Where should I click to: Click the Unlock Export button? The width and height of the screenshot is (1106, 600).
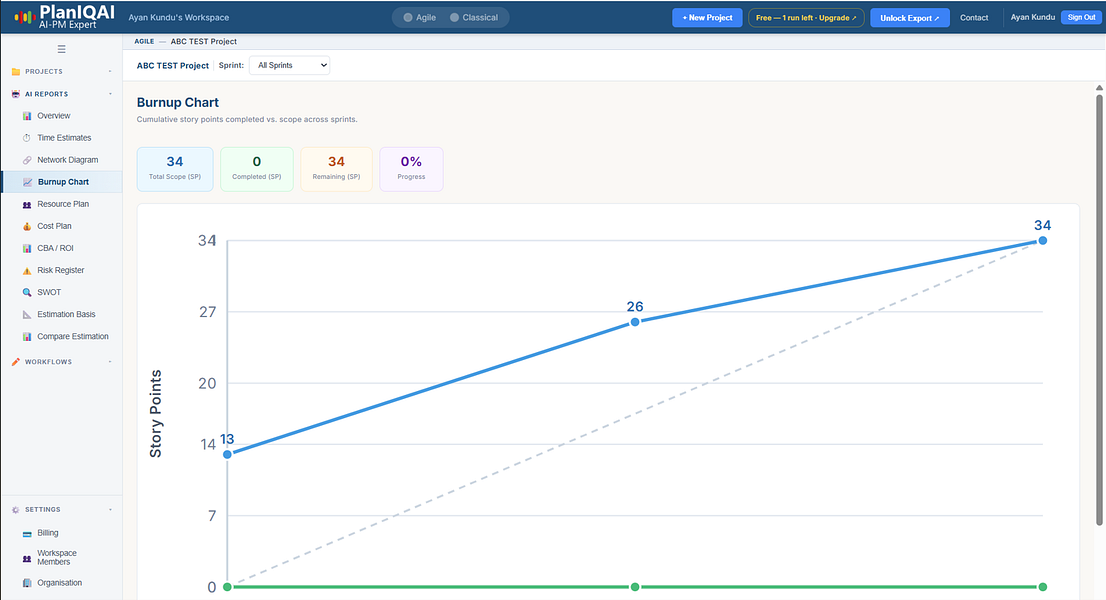tap(909, 18)
